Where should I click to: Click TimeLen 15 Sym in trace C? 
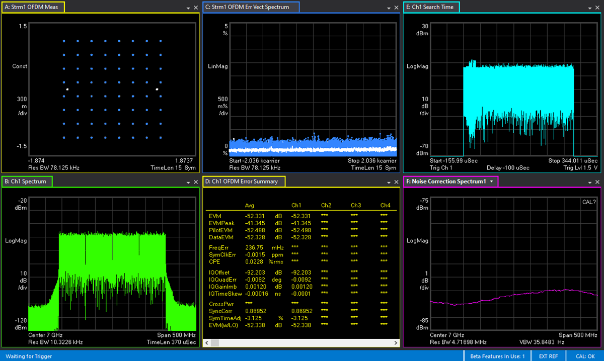374,168
